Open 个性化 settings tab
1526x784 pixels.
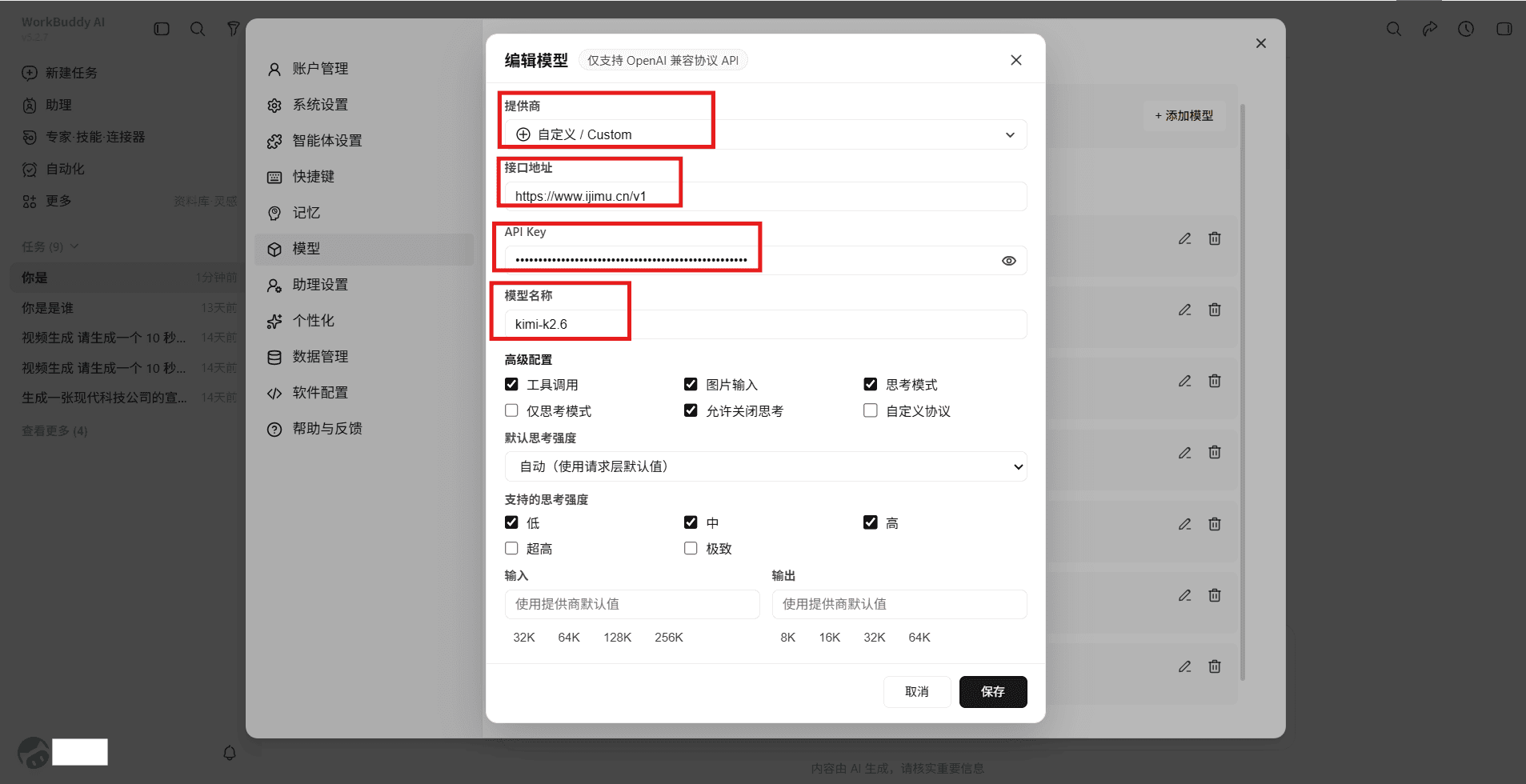tap(364, 321)
